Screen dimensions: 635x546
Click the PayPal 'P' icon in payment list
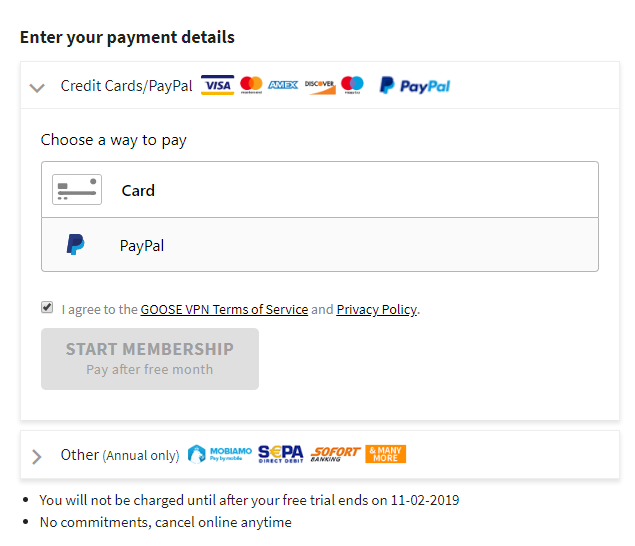click(75, 245)
